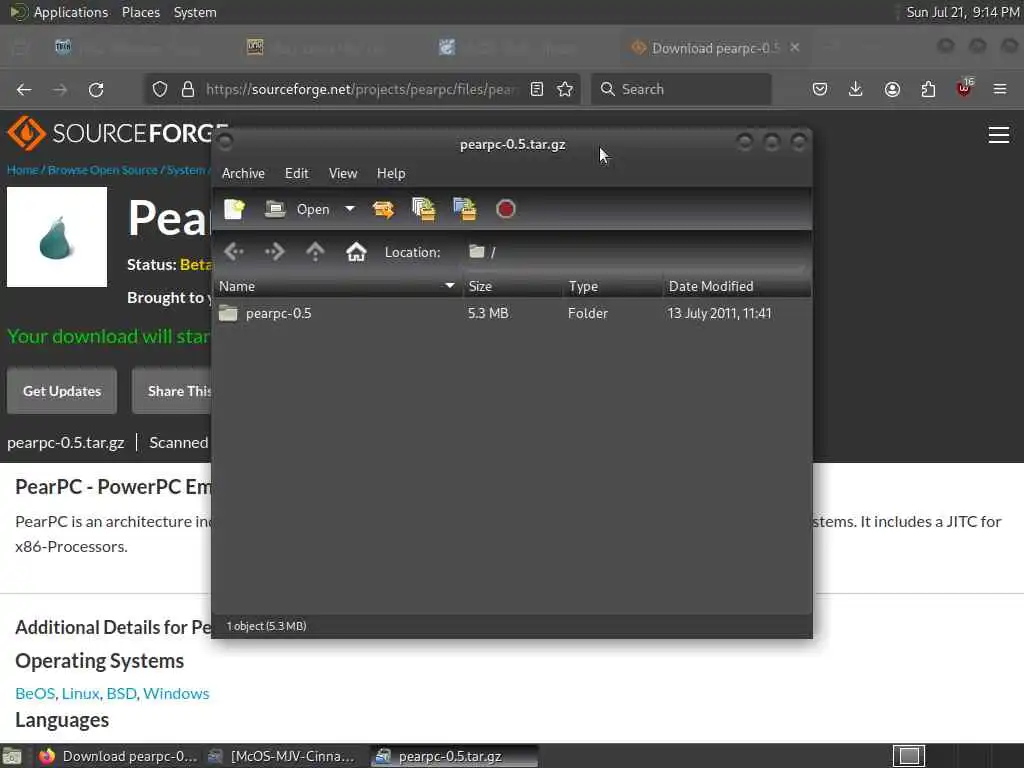The width and height of the screenshot is (1024, 768).
Task: Expand the Open recent archives dropdown arrow
Action: 350,209
